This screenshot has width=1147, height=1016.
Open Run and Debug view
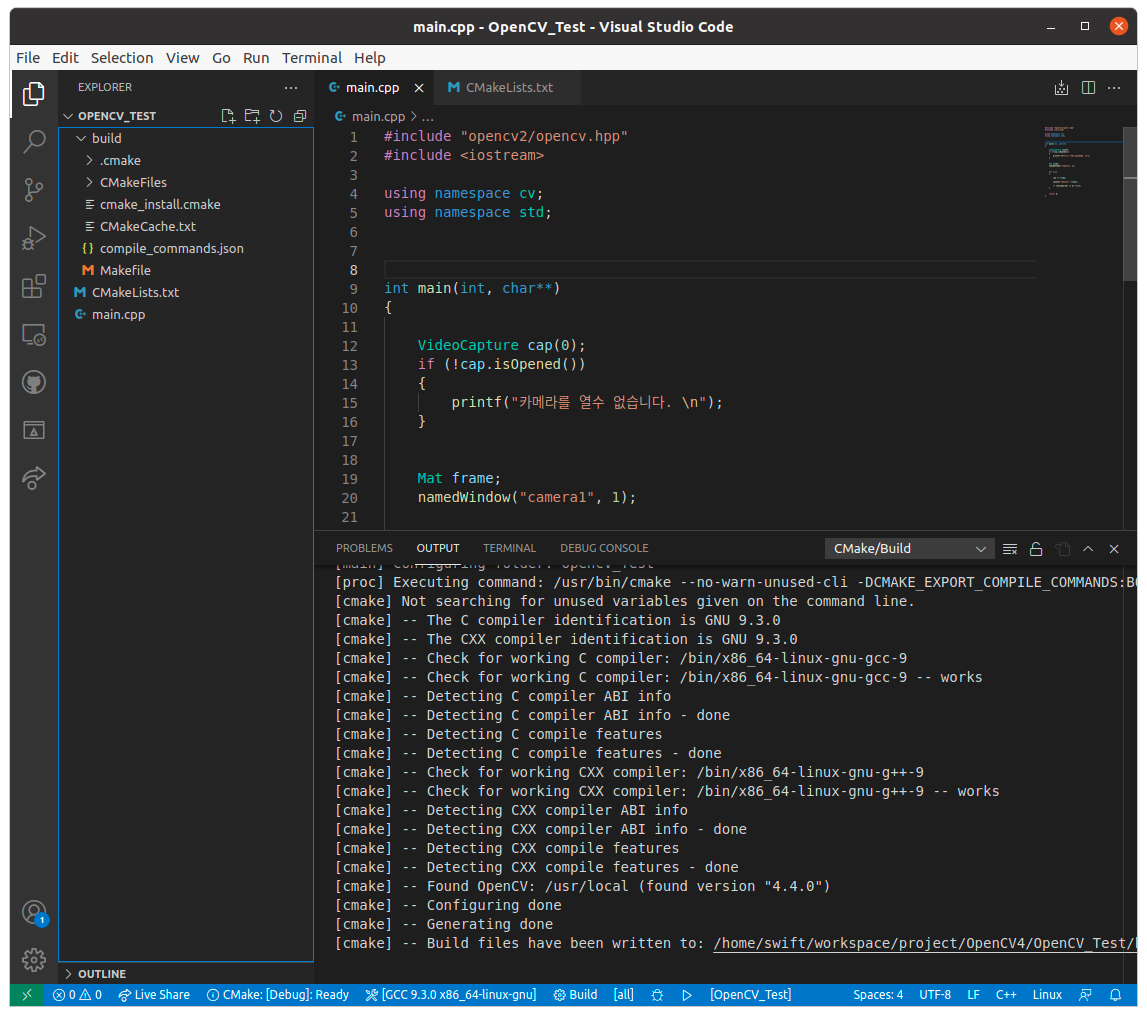pyautogui.click(x=34, y=238)
